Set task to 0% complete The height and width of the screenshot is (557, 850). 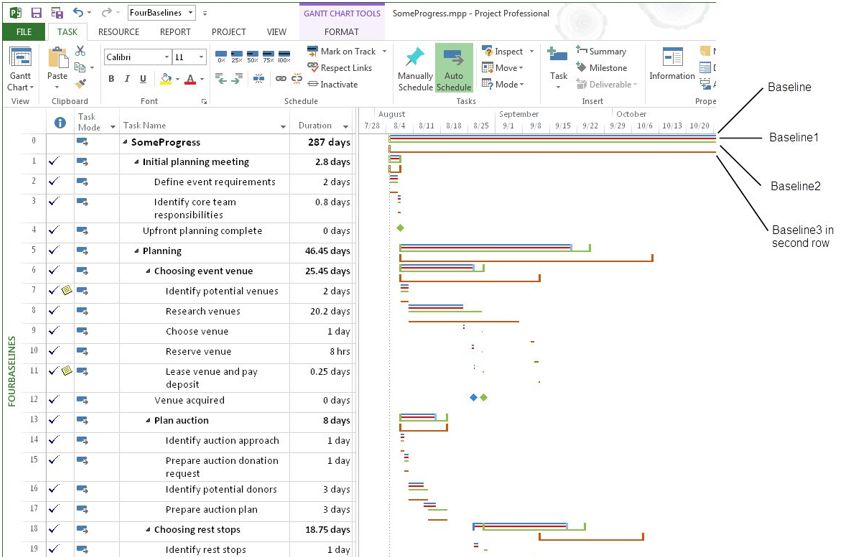coord(221,56)
